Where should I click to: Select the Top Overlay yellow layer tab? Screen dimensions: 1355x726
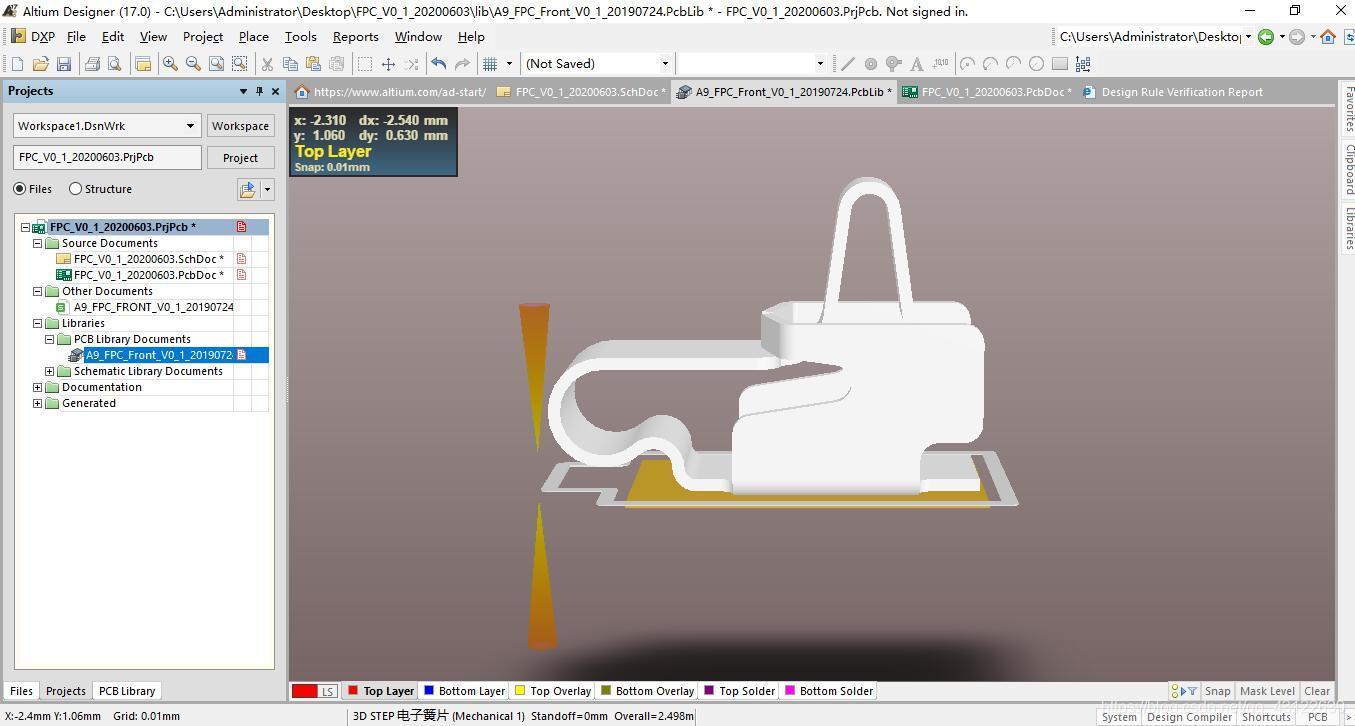coord(553,691)
